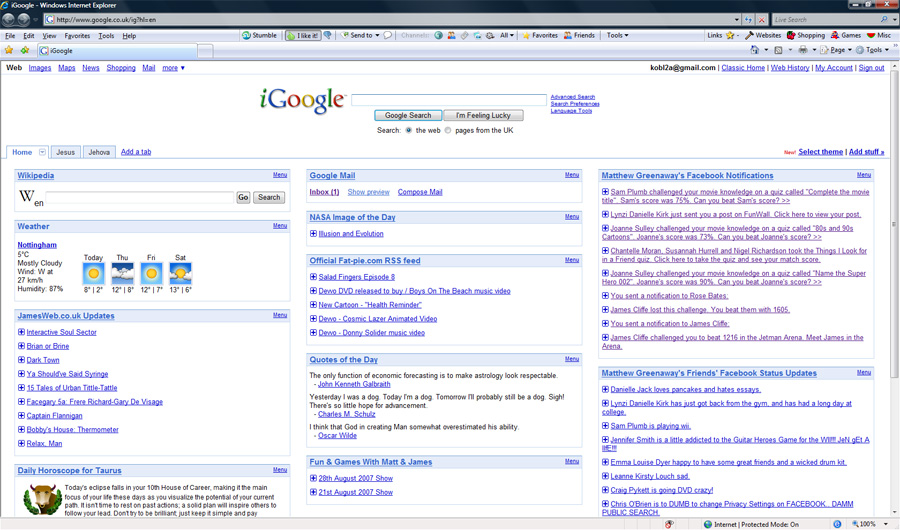The width and height of the screenshot is (900, 530).
Task: Open the address bar history dropdown arrow
Action: coord(736,20)
